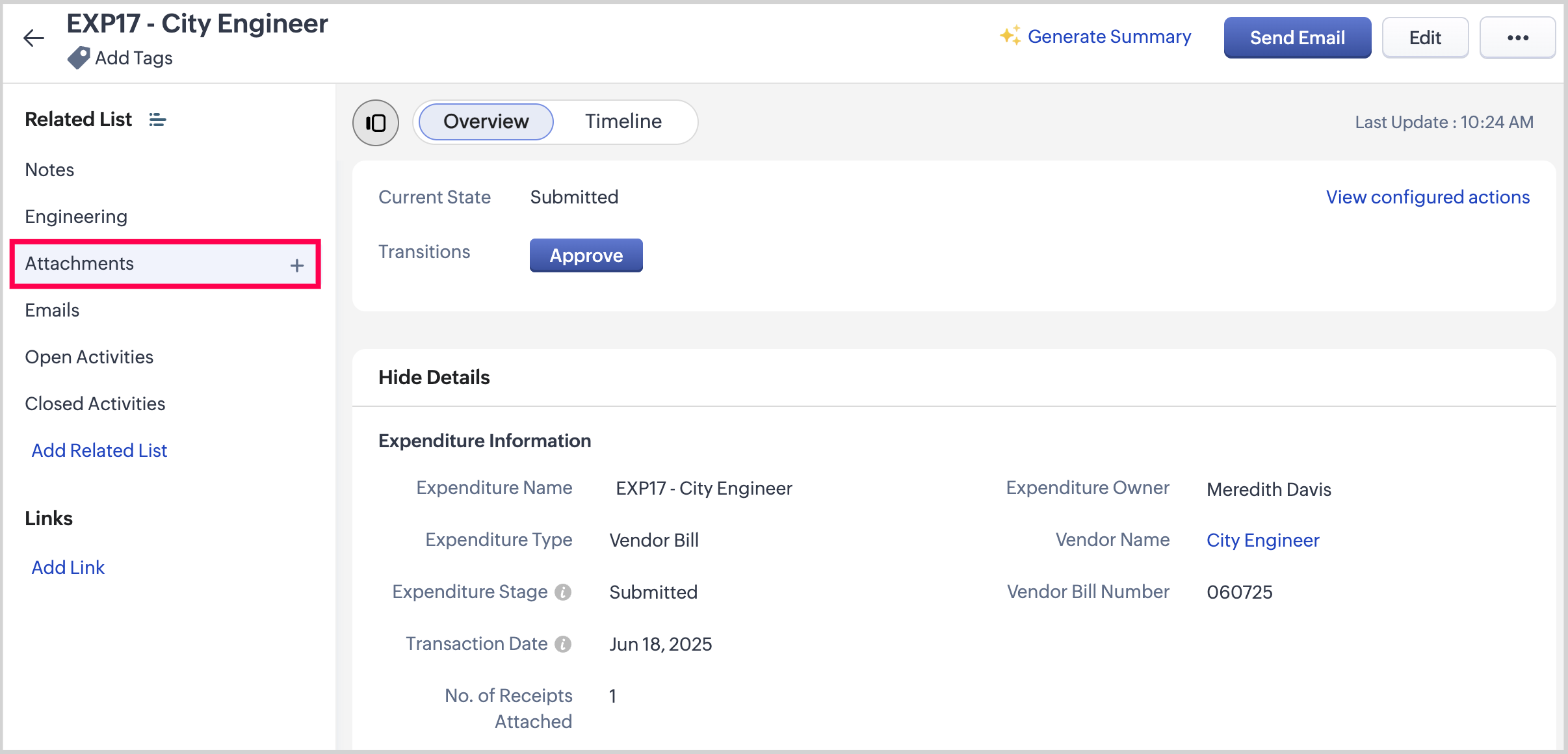The height and width of the screenshot is (754, 1568).
Task: Open the City Engineer vendor link
Action: point(1262,540)
